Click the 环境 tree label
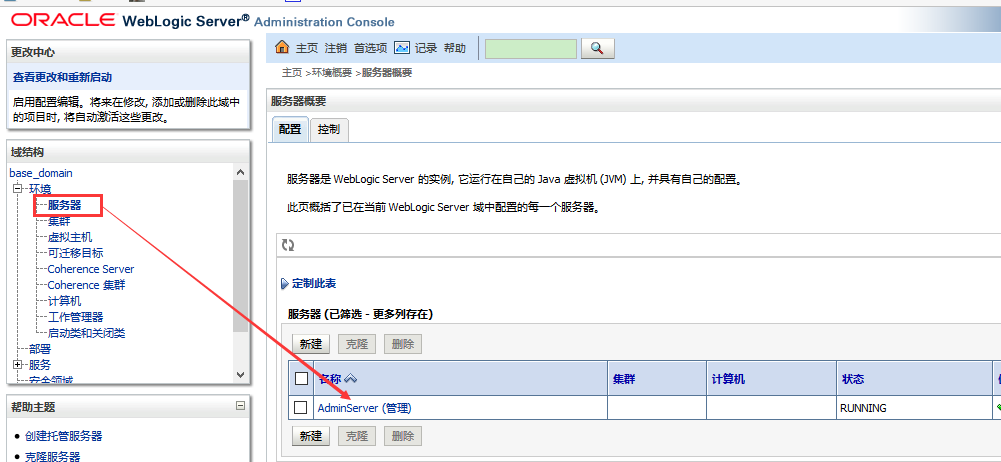 (40, 189)
